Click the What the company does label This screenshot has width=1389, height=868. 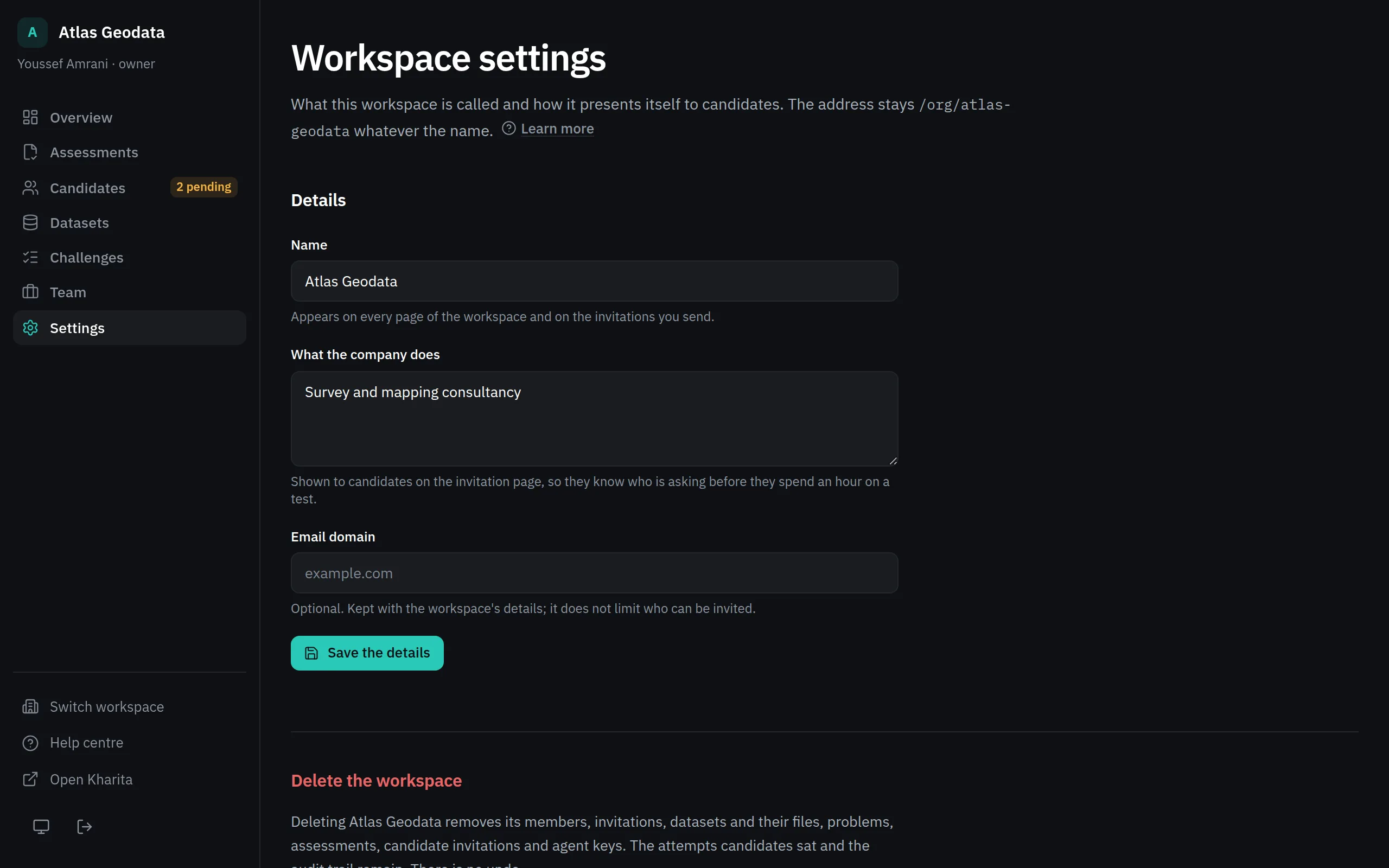[x=365, y=355]
